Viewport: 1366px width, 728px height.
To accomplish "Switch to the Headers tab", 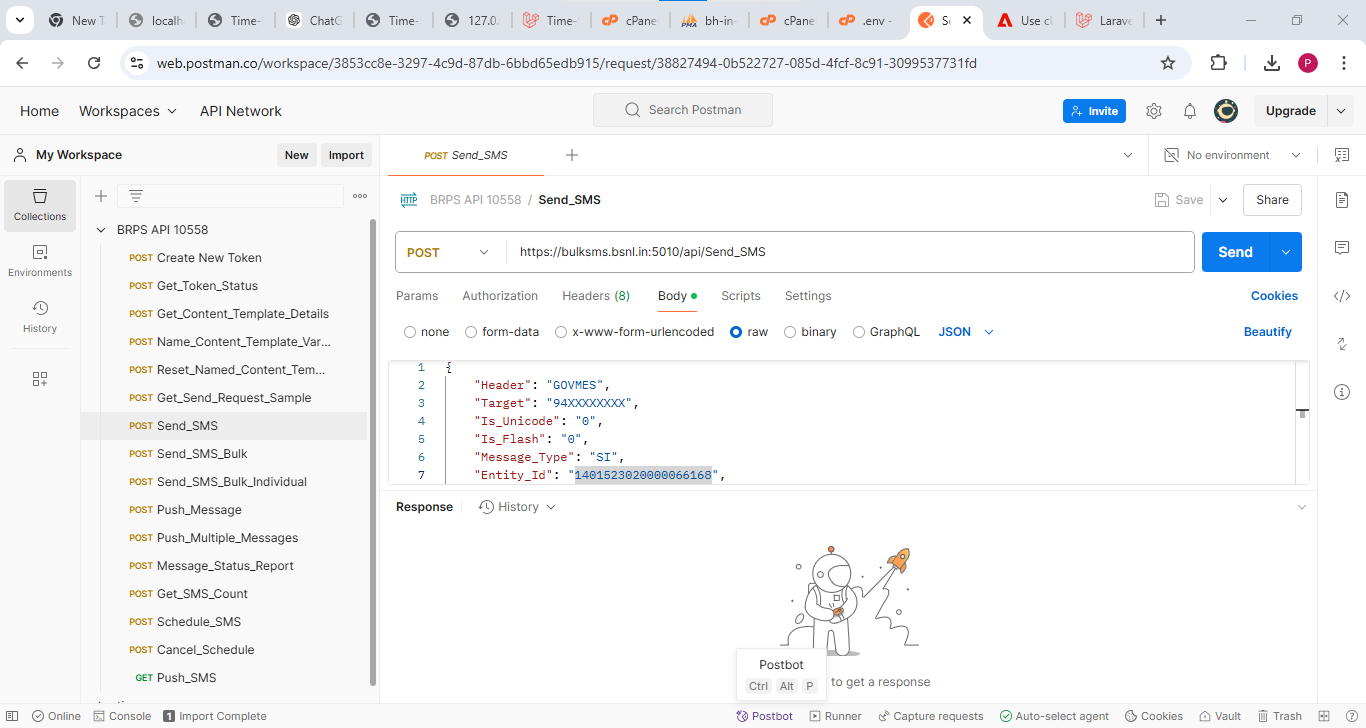I will click(595, 296).
